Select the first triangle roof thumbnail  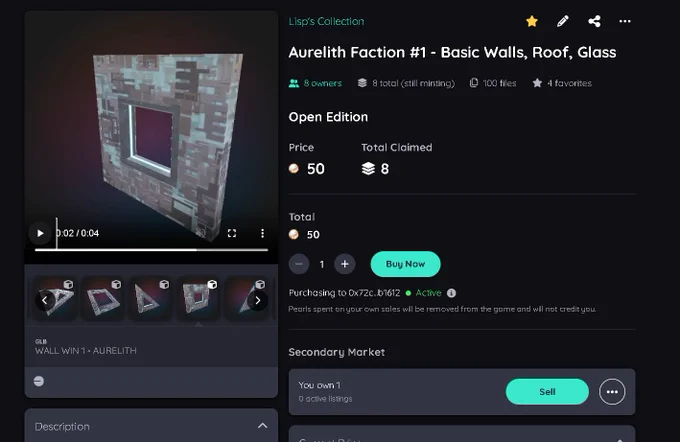point(55,298)
